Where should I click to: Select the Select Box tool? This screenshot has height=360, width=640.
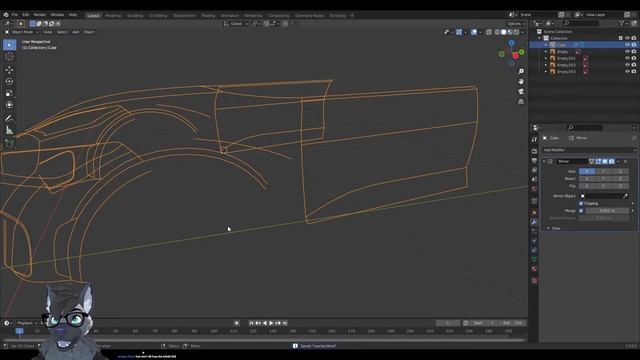[9, 44]
